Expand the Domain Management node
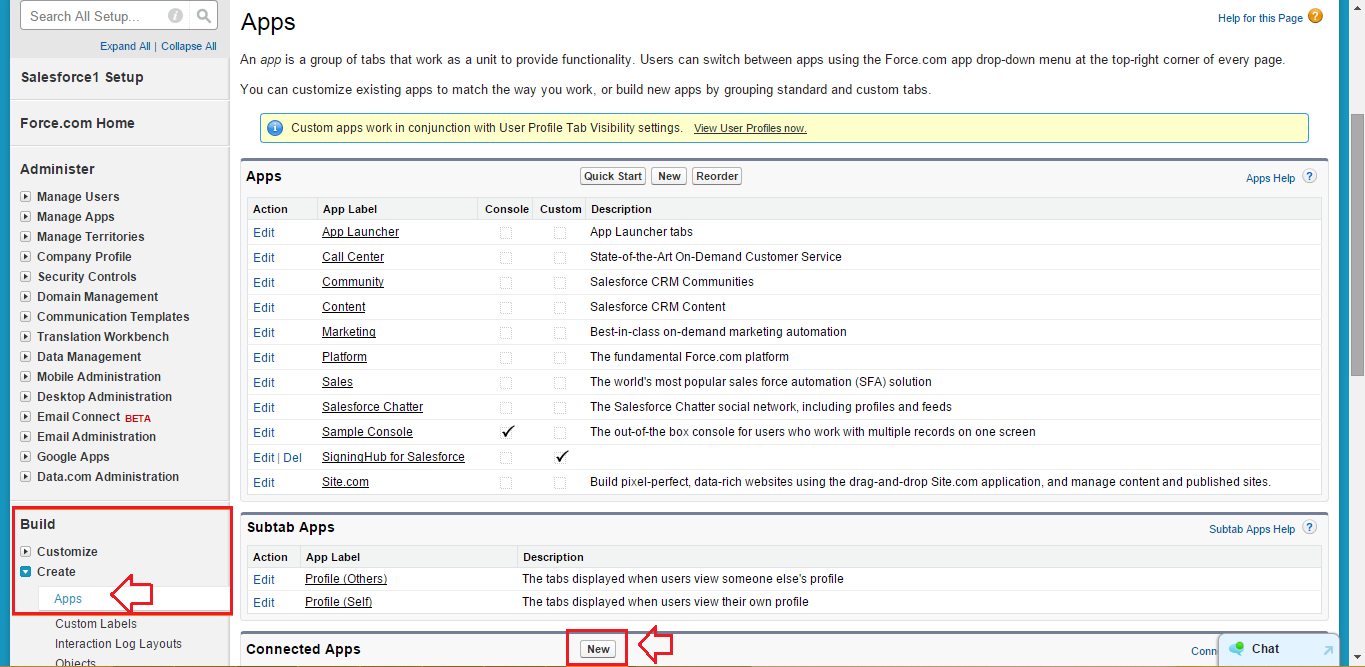Screen dimensions: 1365x667 pyautogui.click(x=26, y=297)
